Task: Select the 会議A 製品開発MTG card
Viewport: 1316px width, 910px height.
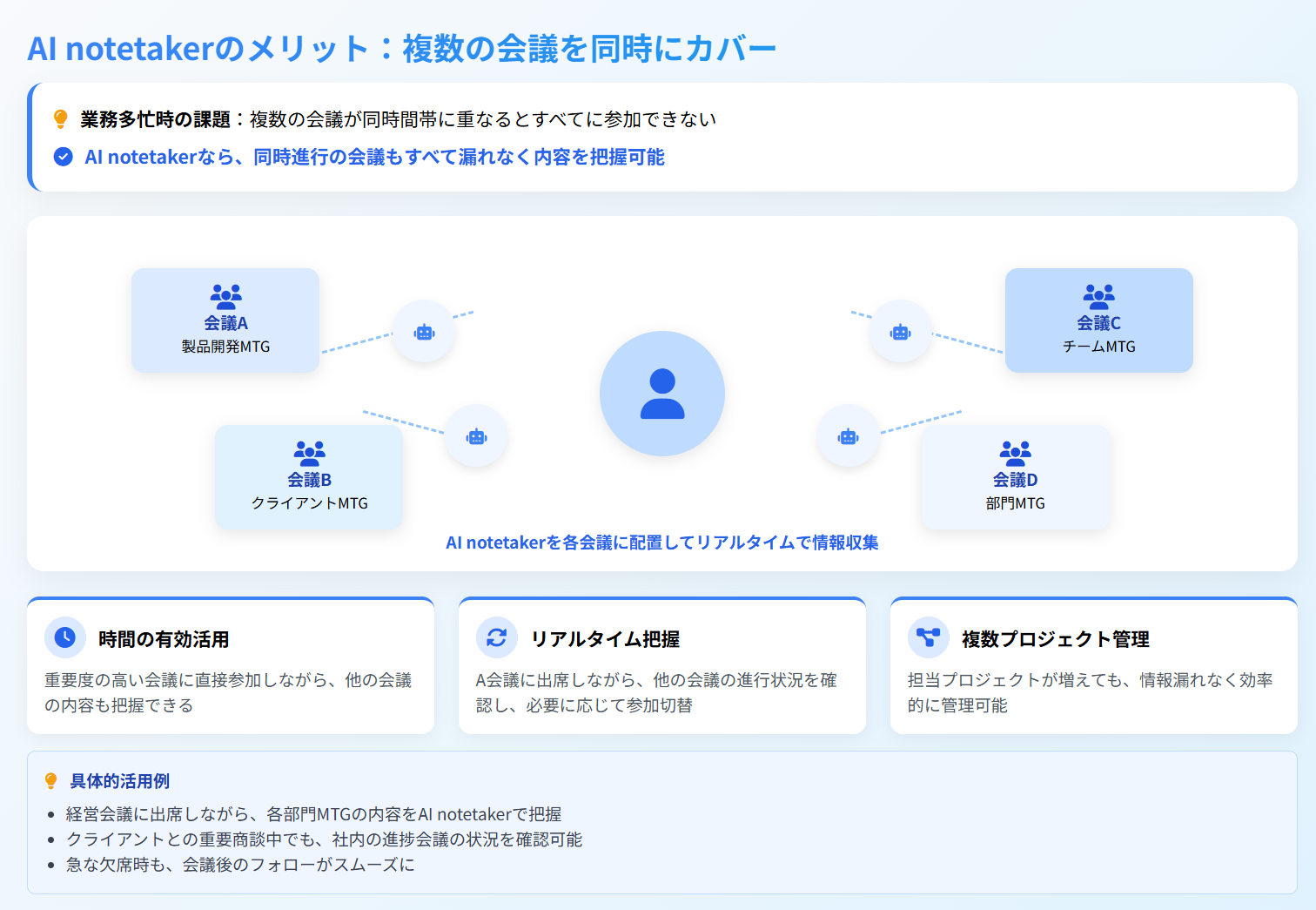Action: (225, 320)
